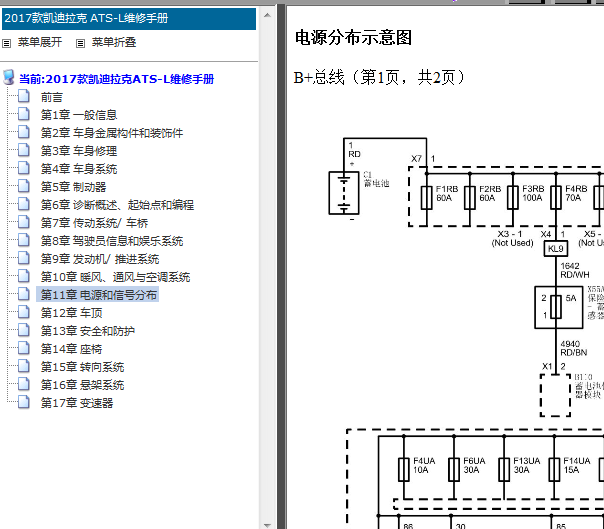Open 第5章 制动器 chapter

73,187
